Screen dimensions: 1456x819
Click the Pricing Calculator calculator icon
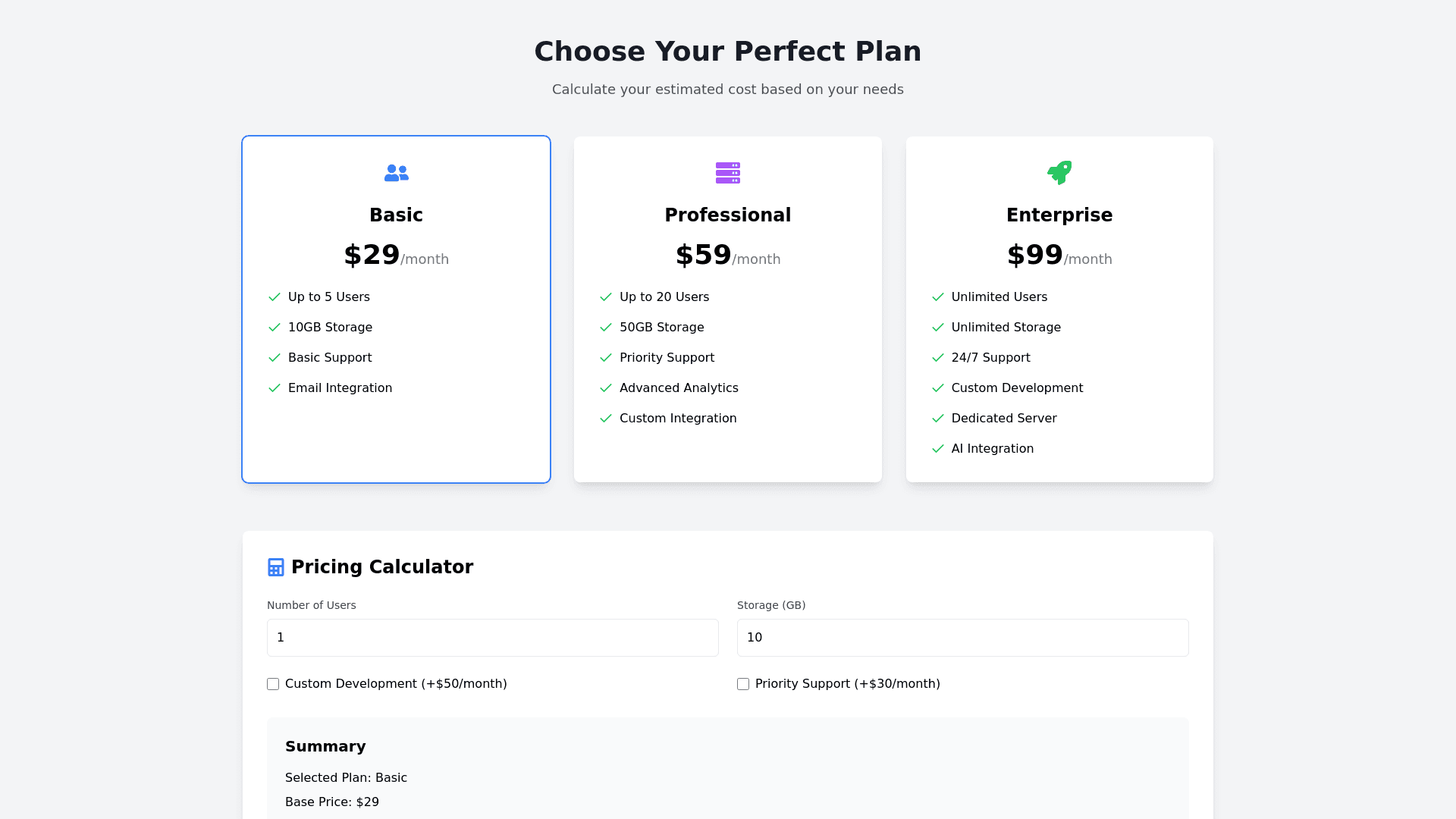coord(276,567)
